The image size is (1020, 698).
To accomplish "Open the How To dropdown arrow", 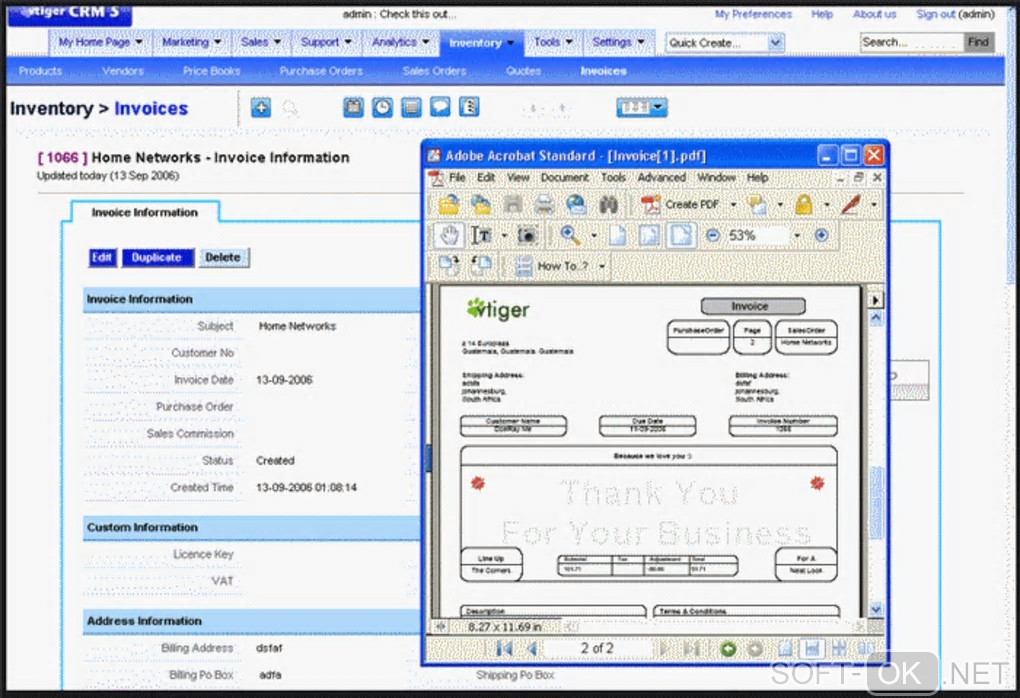I will (602, 266).
